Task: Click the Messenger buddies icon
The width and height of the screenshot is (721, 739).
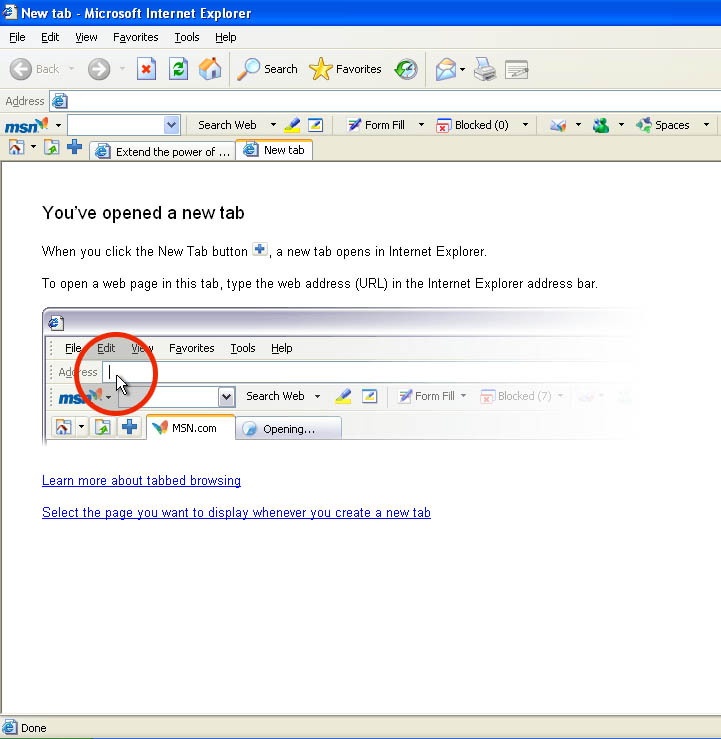Action: point(601,125)
